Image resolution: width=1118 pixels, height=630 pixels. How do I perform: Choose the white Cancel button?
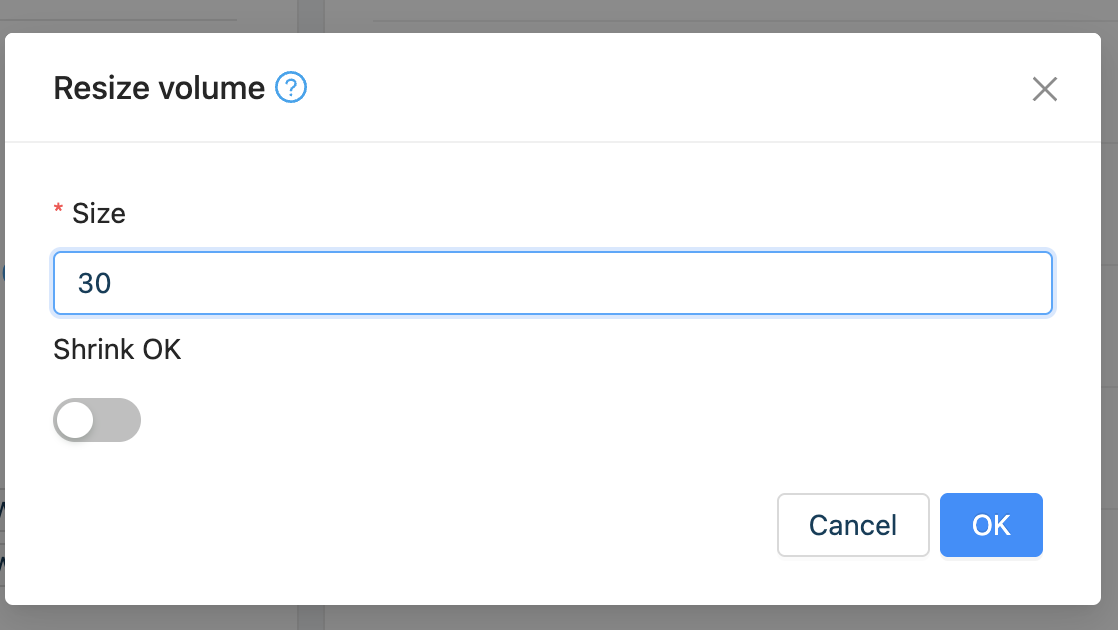coord(853,525)
